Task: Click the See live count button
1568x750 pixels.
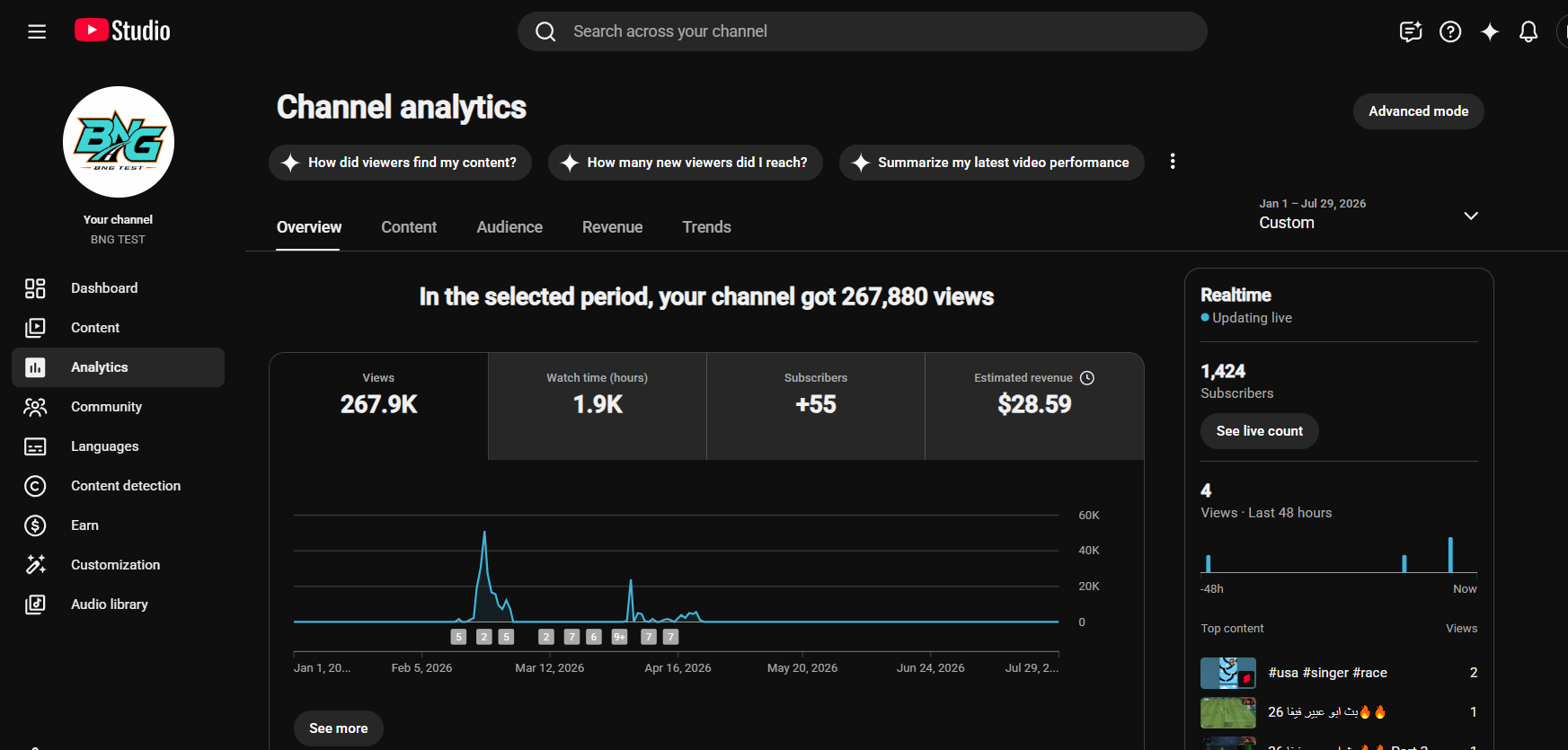Action: 1260,431
